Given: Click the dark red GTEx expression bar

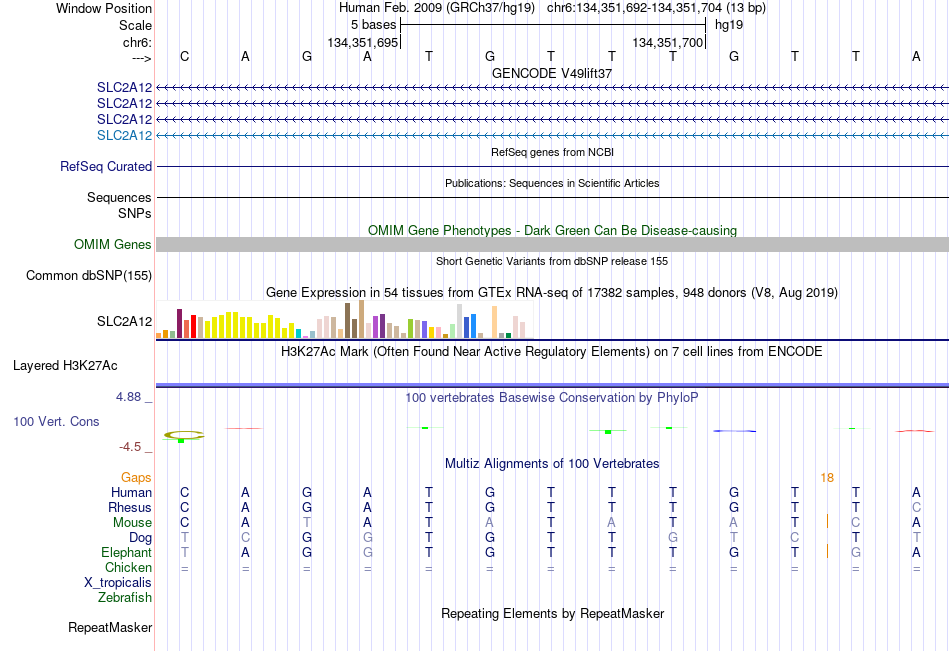Looking at the screenshot, I should (179, 324).
